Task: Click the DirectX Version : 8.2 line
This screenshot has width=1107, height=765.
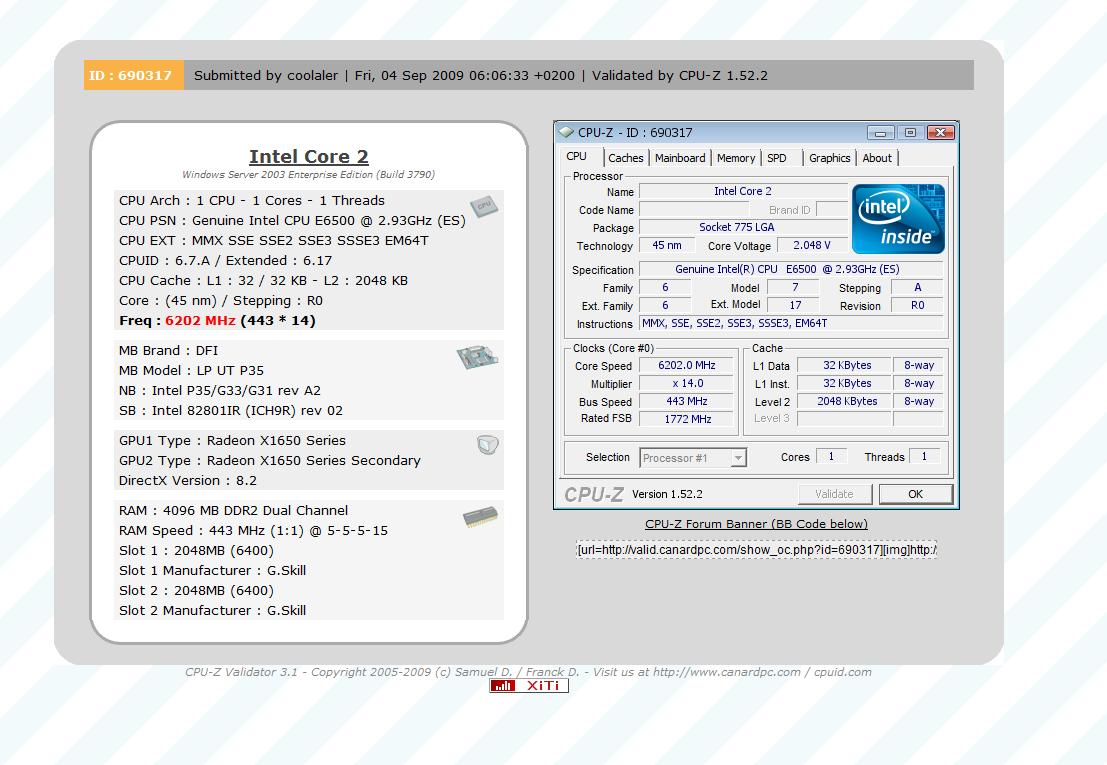Action: point(188,481)
